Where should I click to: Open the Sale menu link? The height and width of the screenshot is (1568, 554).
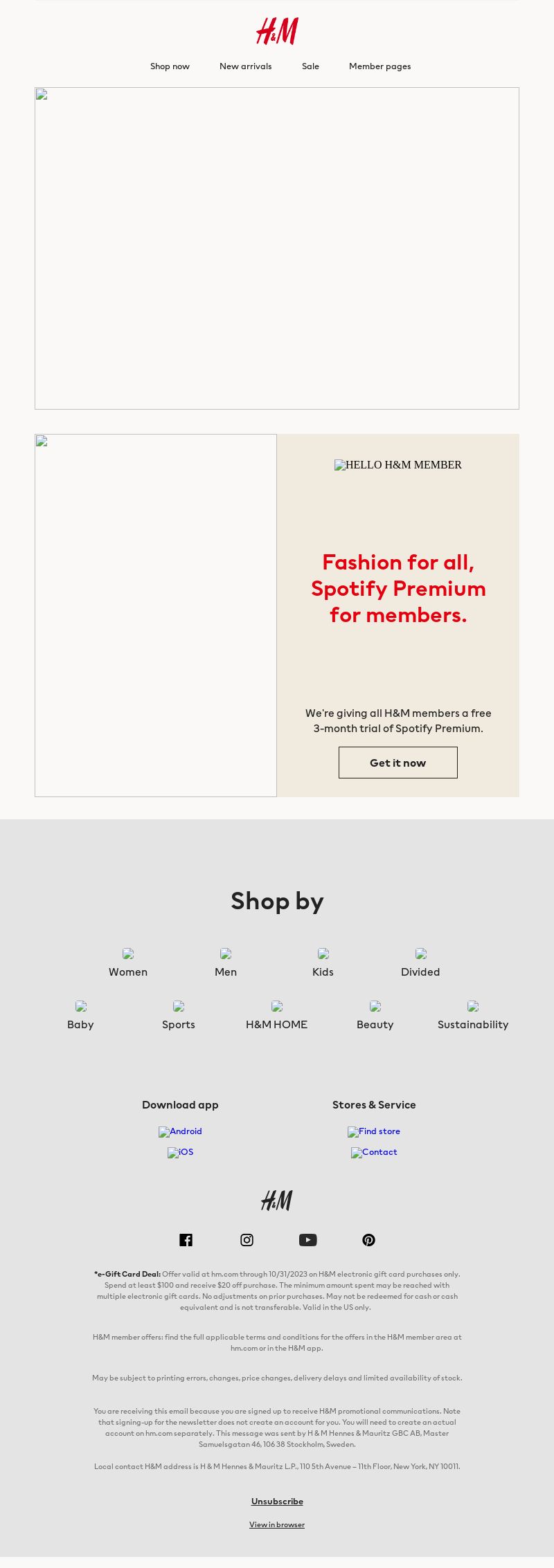[x=310, y=66]
